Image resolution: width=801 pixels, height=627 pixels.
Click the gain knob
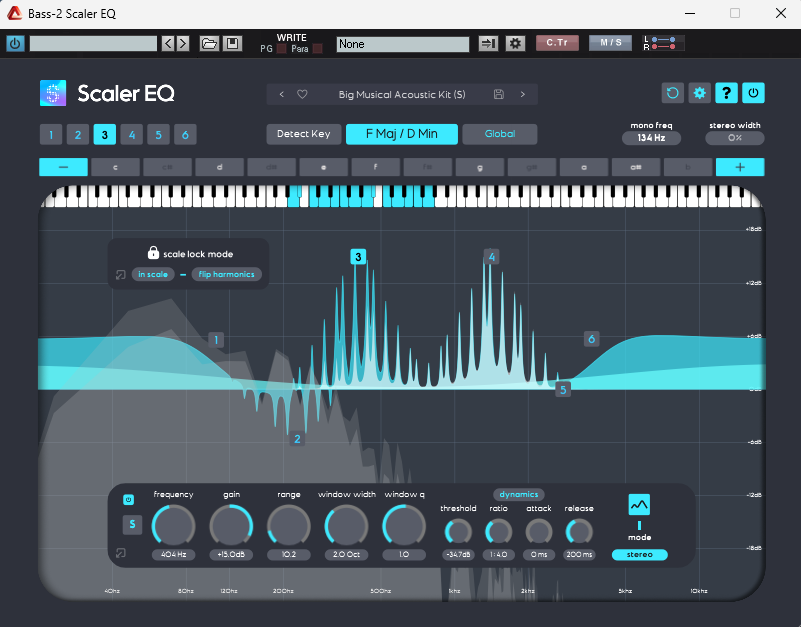[231, 526]
